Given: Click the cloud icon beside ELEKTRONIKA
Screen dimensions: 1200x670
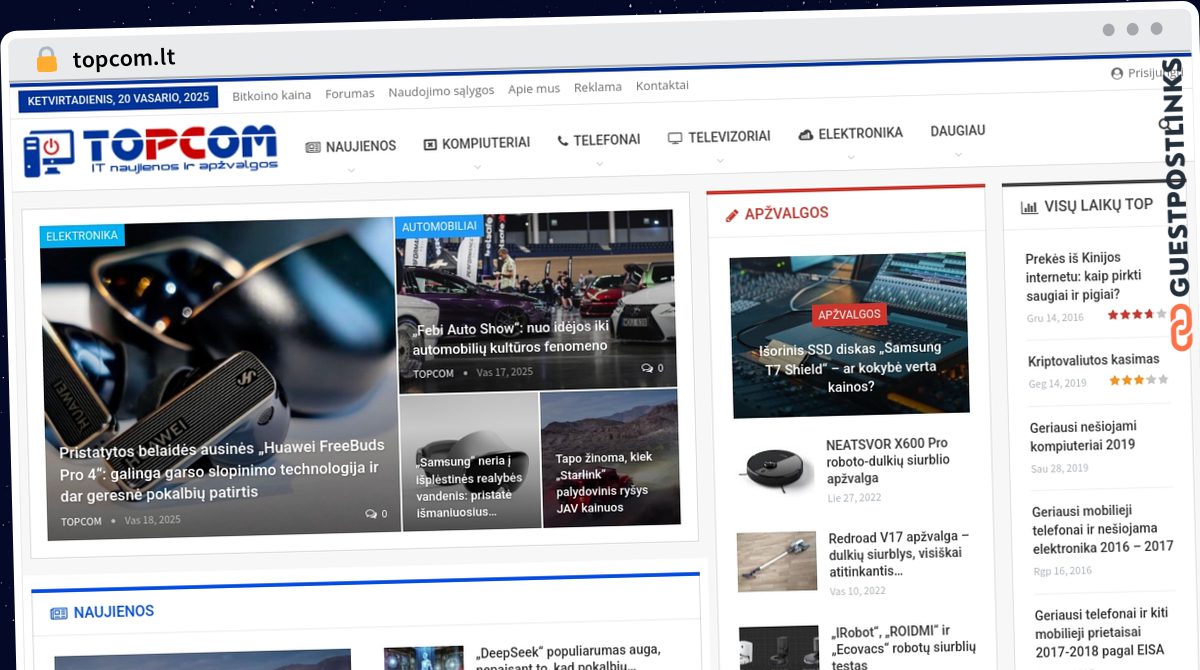Looking at the screenshot, I should point(806,134).
